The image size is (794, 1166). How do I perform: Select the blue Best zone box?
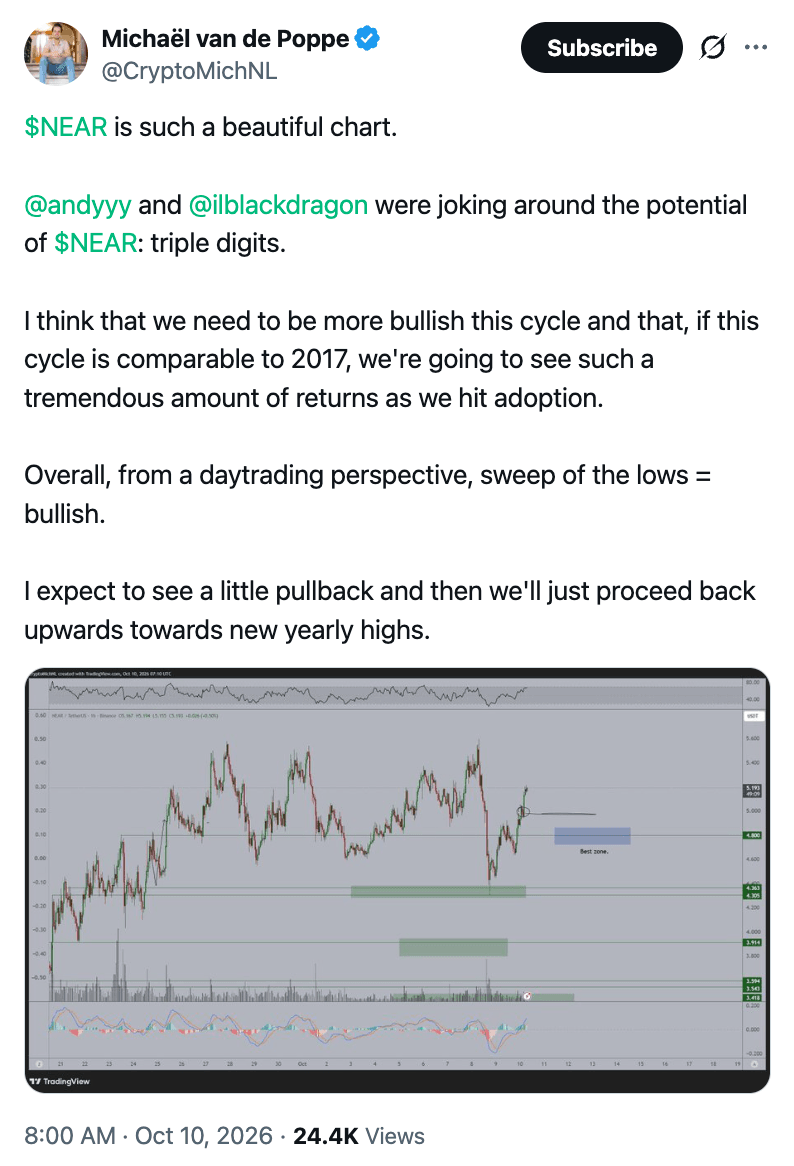point(592,836)
